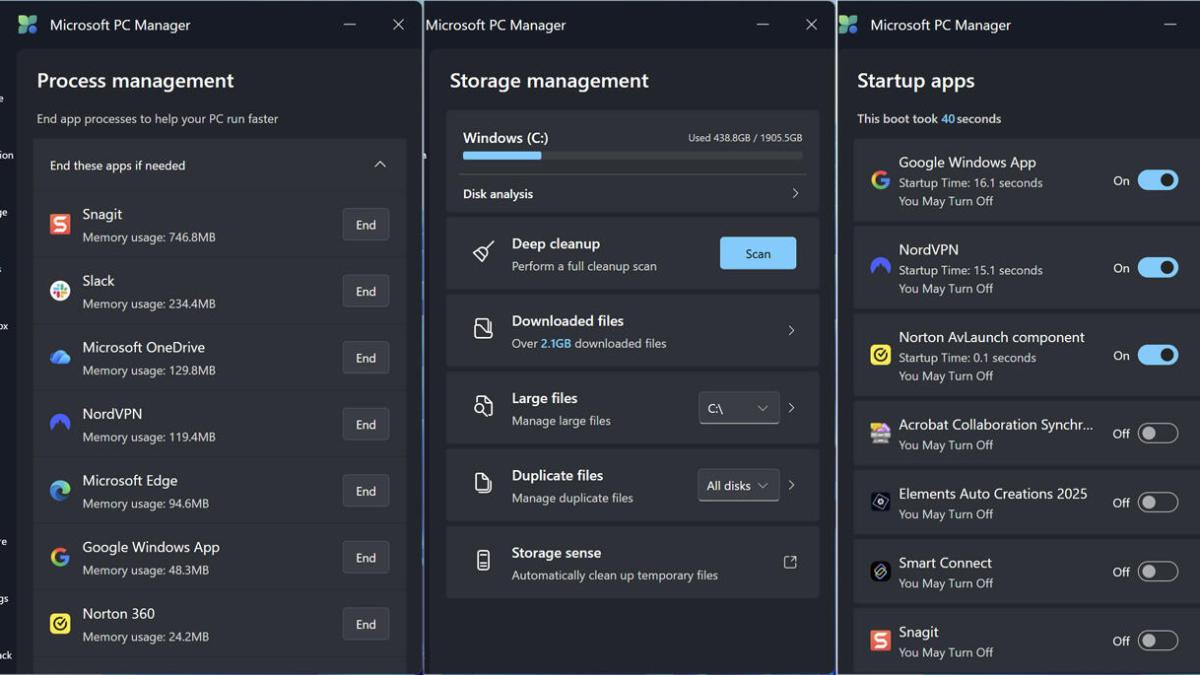Click the Slack app icon
The width and height of the screenshot is (1200, 675).
click(x=60, y=291)
